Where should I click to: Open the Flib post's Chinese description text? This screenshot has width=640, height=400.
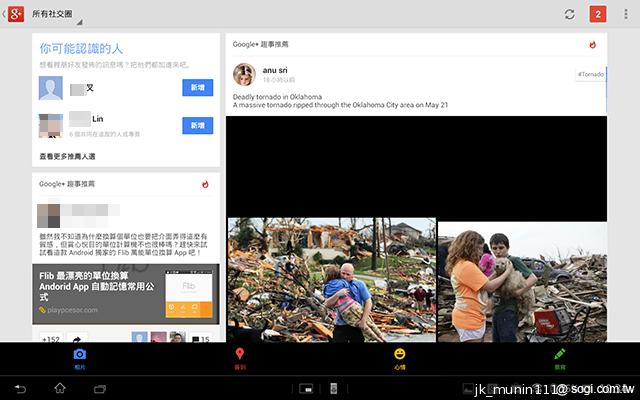[x=123, y=244]
